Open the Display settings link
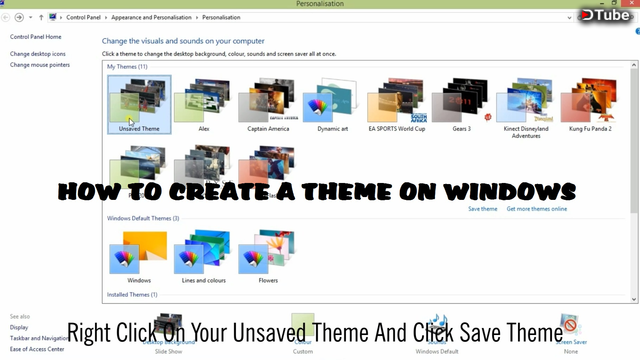 click(x=19, y=327)
